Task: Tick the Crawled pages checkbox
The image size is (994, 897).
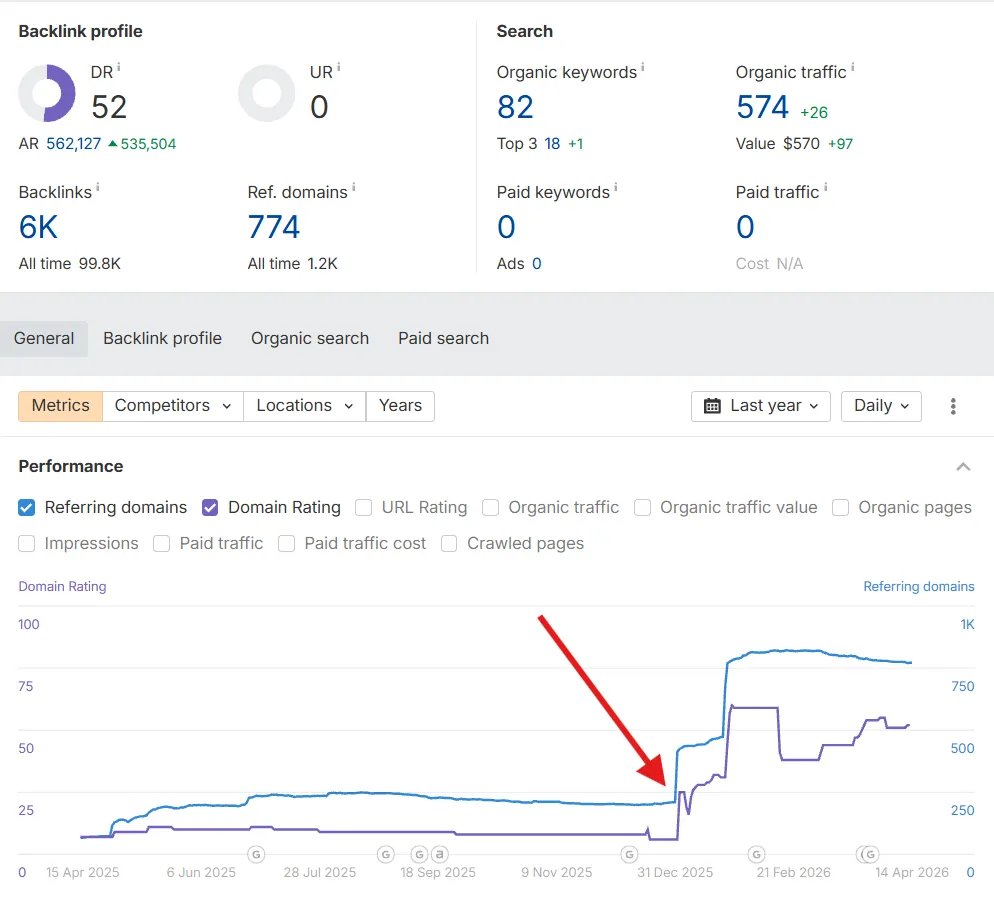Action: pyautogui.click(x=449, y=543)
